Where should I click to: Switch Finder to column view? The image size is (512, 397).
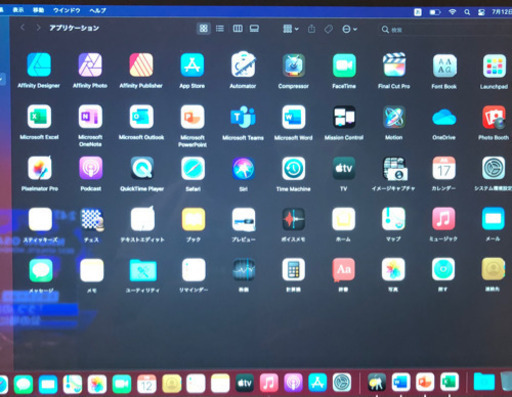[237, 29]
